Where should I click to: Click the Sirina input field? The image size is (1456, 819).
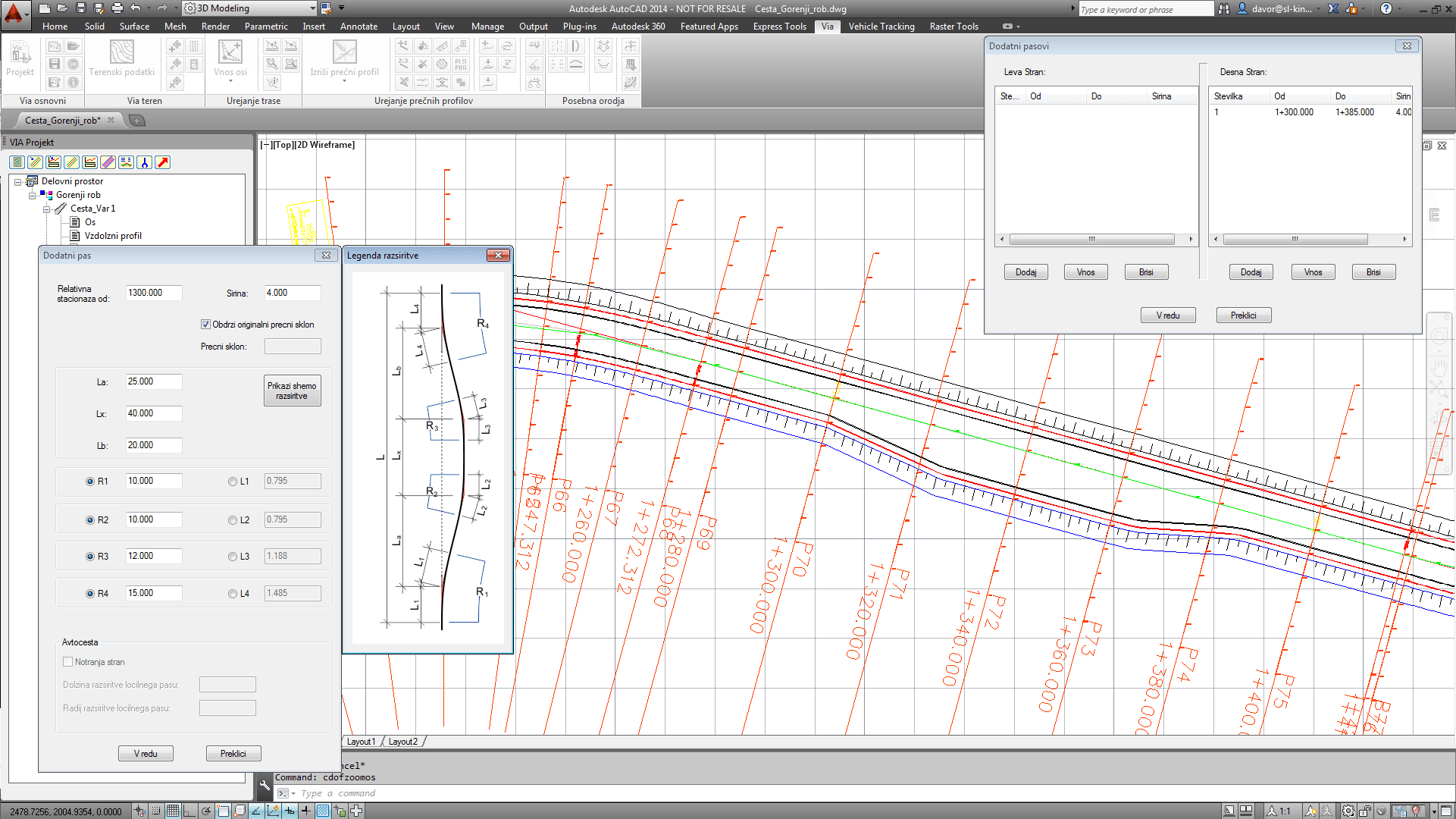[x=292, y=293]
